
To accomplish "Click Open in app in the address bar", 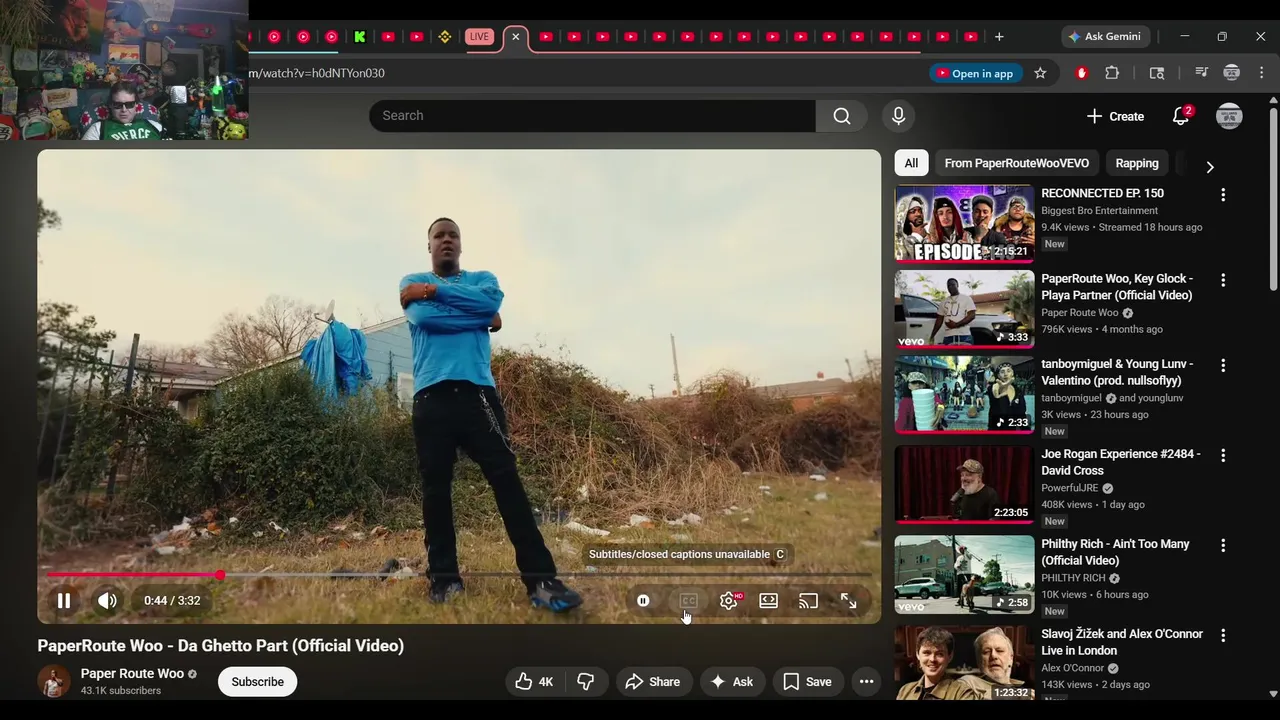I will [x=974, y=73].
